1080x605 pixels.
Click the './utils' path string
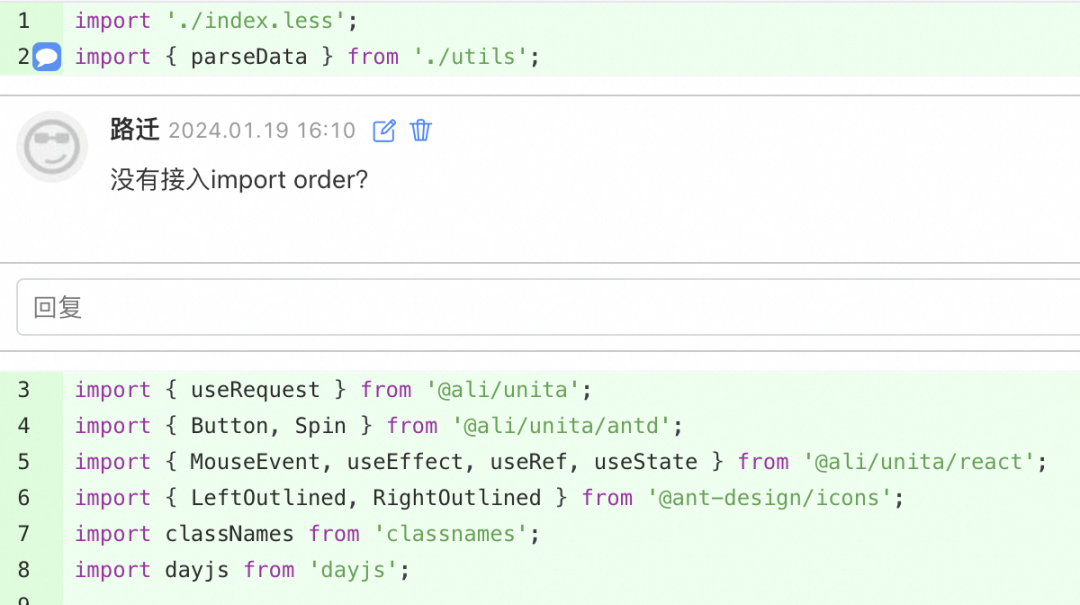coord(470,57)
